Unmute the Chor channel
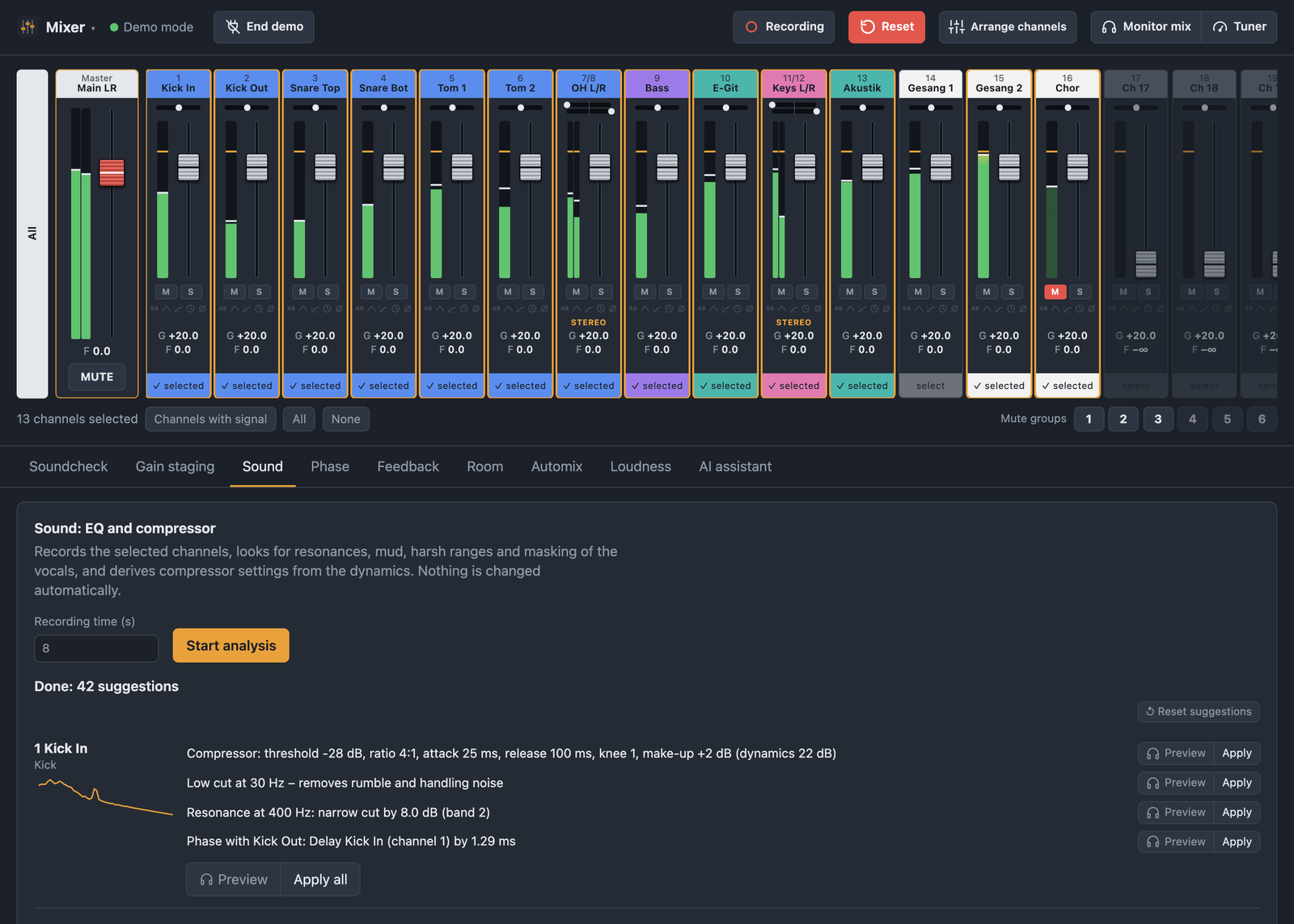This screenshot has height=924, width=1294. (1055, 292)
